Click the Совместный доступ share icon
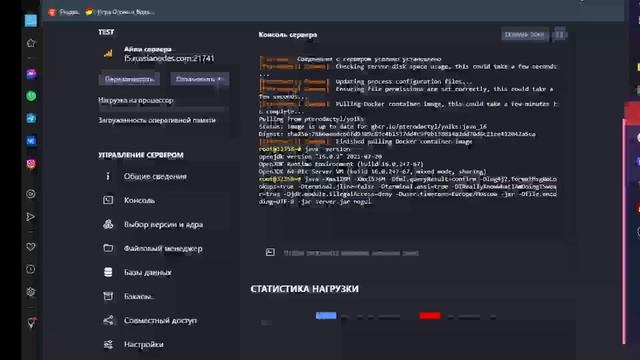Viewport: 640px width, 360px height. (x=108, y=320)
